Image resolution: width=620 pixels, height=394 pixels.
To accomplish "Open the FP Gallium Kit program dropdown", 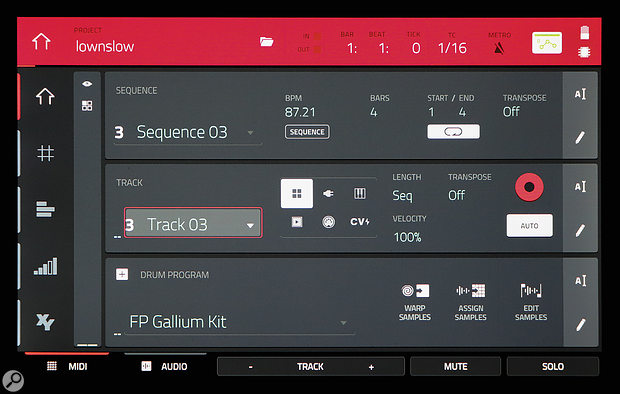I will tap(239, 322).
